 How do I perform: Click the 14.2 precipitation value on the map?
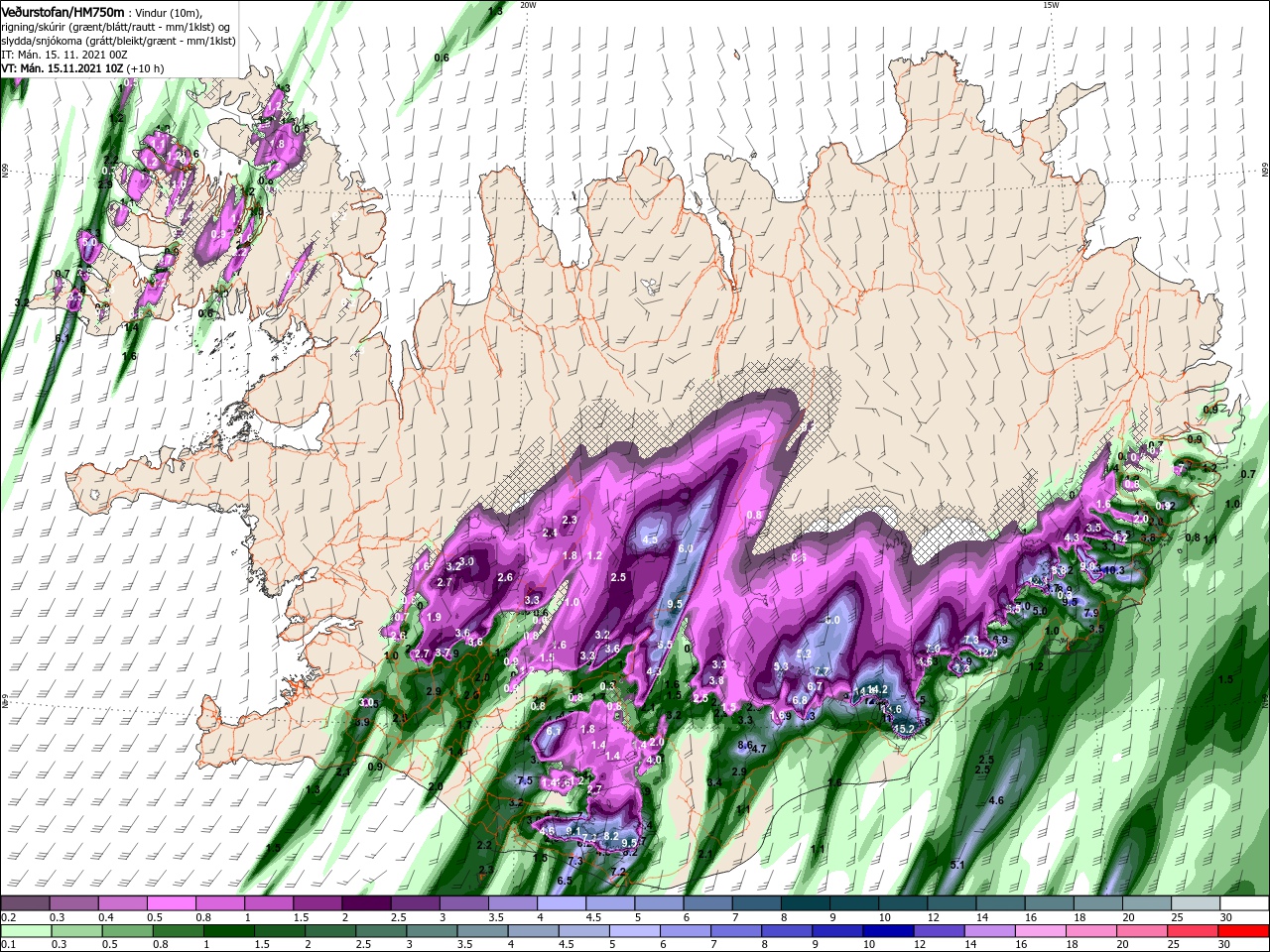(877, 689)
